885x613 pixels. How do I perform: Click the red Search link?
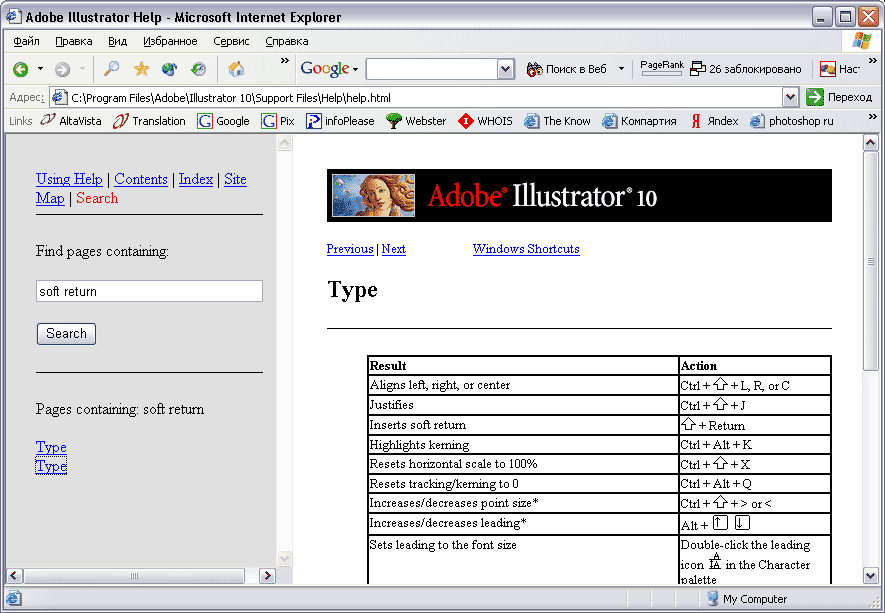click(97, 198)
